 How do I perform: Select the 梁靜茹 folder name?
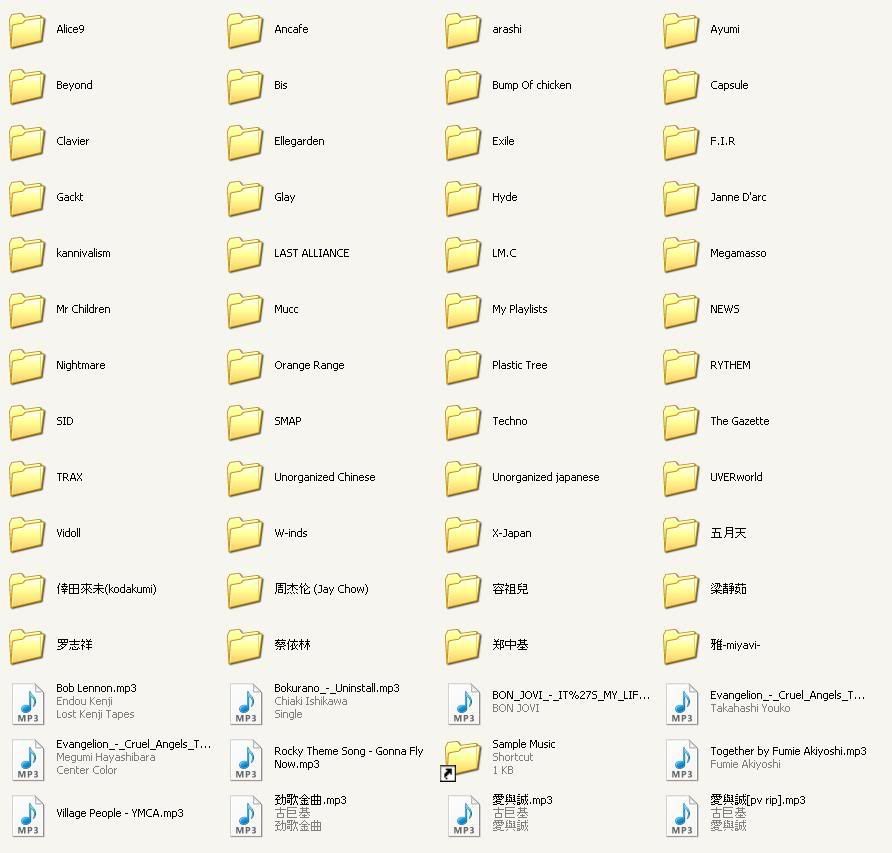coord(728,589)
